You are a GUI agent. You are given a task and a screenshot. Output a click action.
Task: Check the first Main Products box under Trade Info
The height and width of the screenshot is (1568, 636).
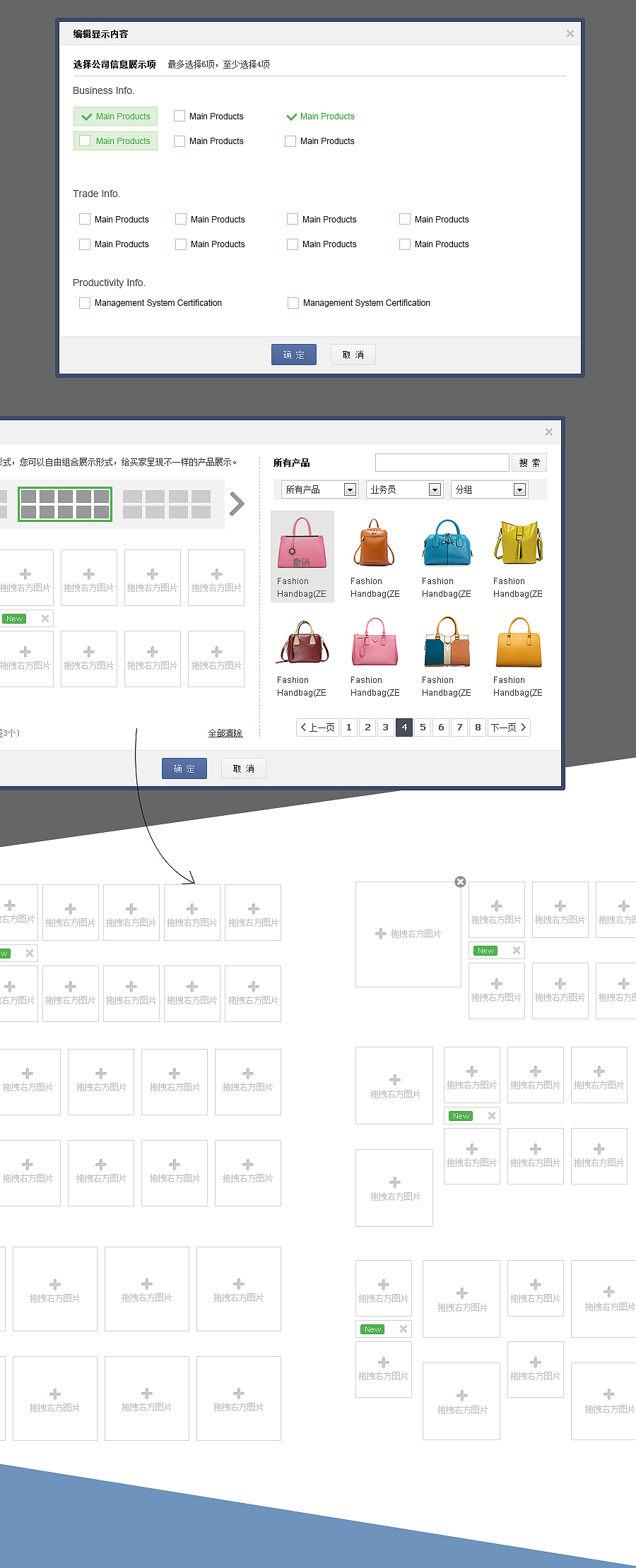[x=85, y=219]
